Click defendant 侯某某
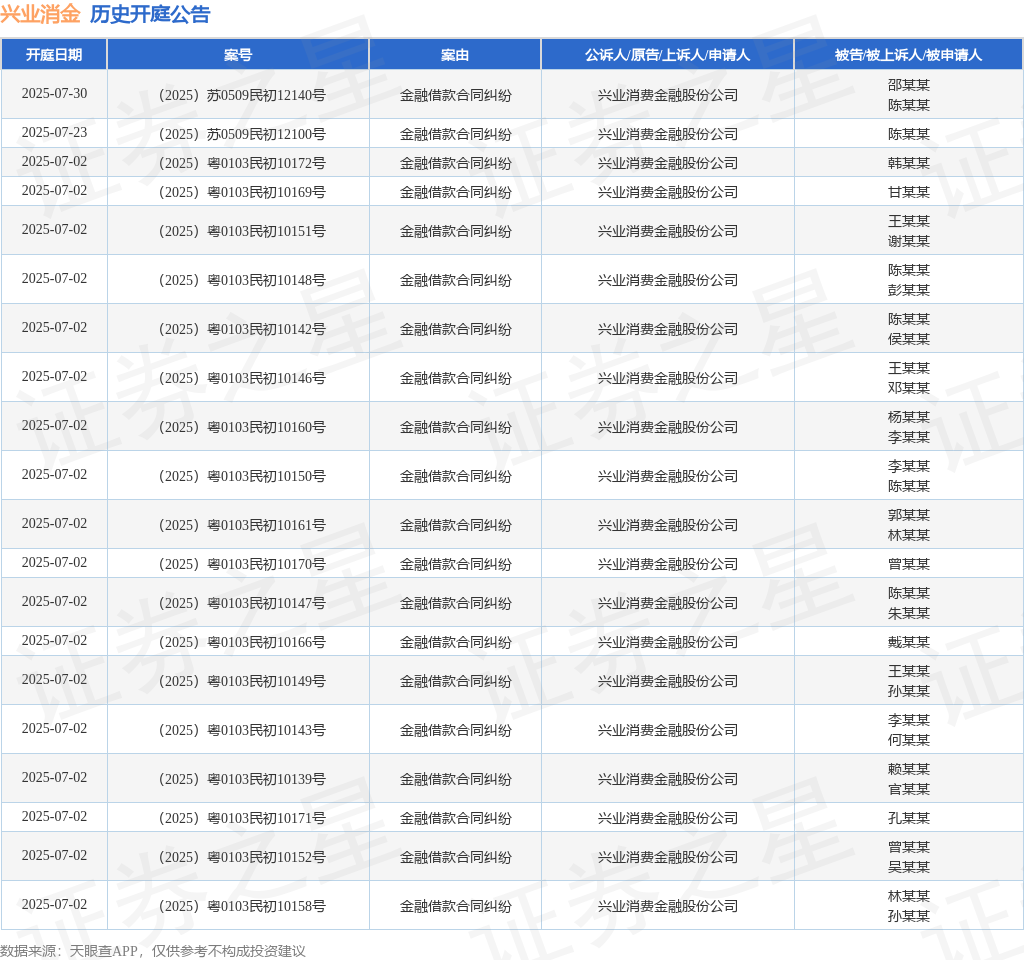 pyautogui.click(x=908, y=340)
